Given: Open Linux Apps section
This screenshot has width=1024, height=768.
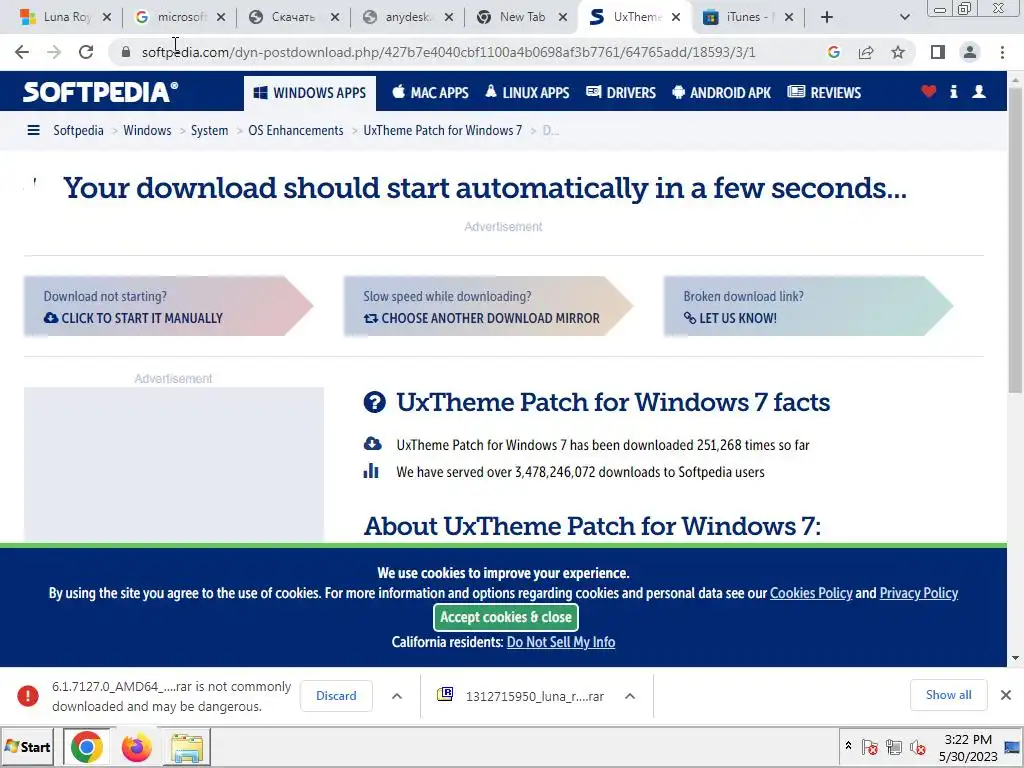Looking at the screenshot, I should coord(527,93).
